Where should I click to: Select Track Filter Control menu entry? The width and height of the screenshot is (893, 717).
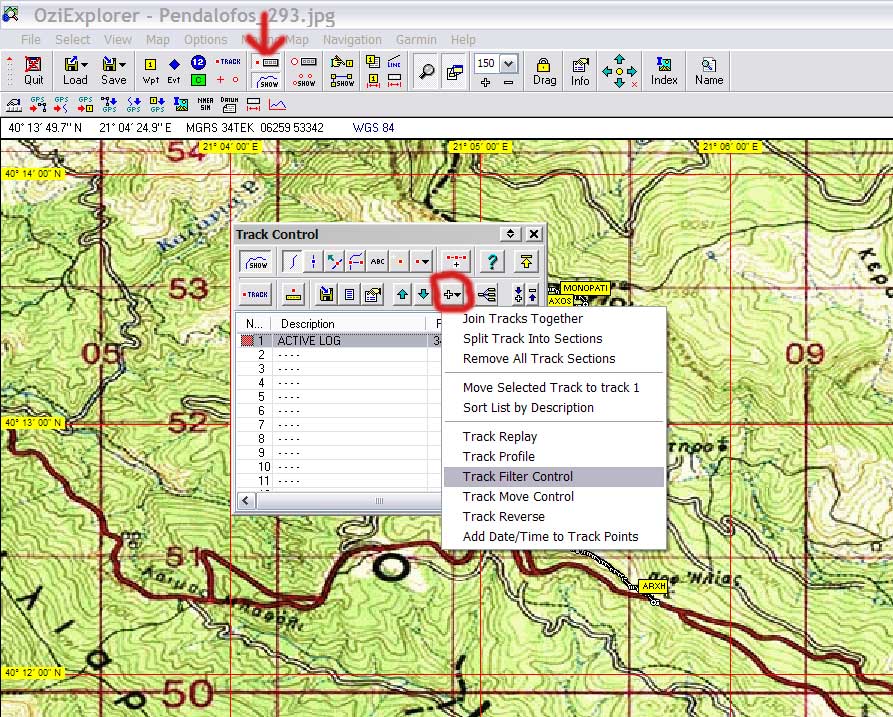[518, 477]
